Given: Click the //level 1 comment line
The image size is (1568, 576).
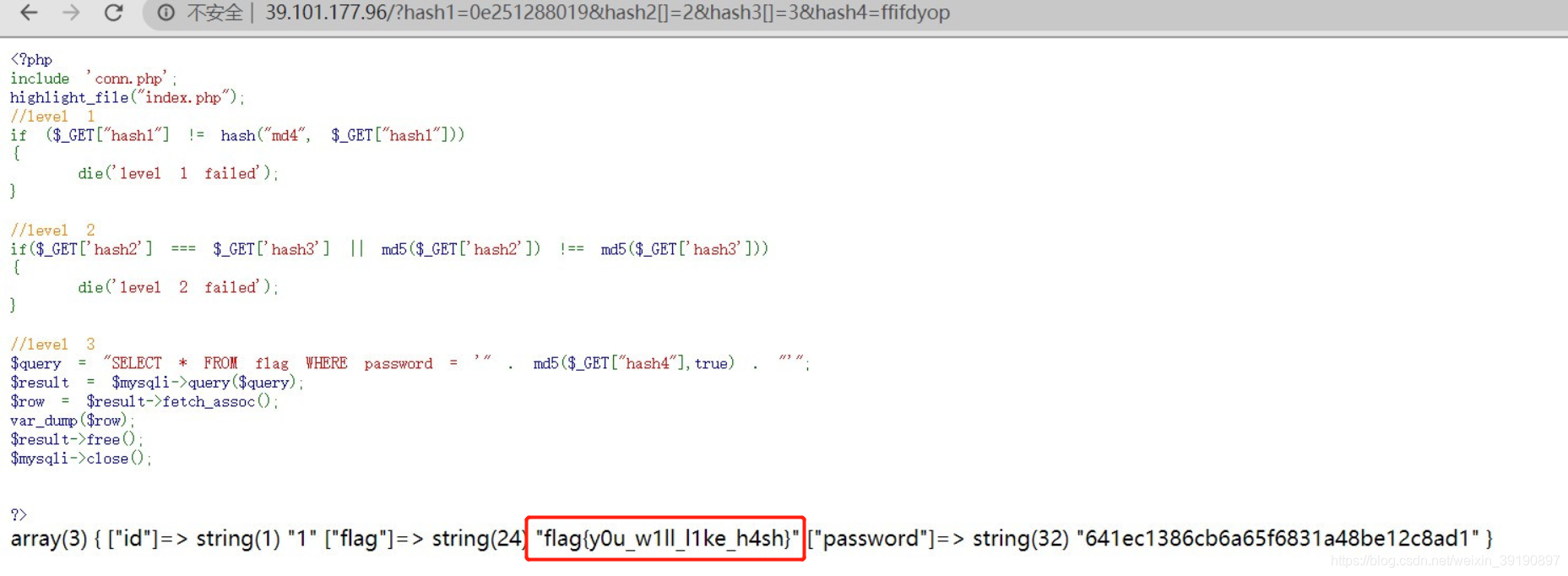Looking at the screenshot, I should tap(52, 117).
